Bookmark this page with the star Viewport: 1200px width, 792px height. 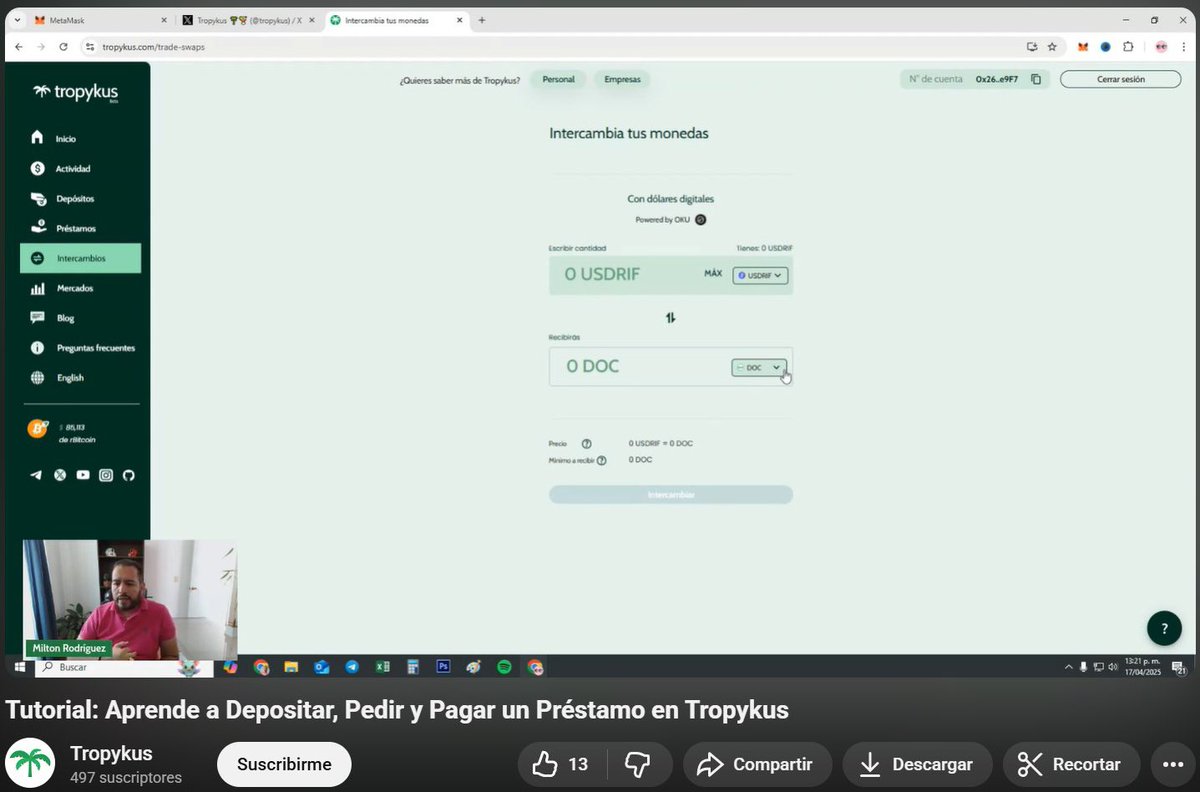(1052, 47)
